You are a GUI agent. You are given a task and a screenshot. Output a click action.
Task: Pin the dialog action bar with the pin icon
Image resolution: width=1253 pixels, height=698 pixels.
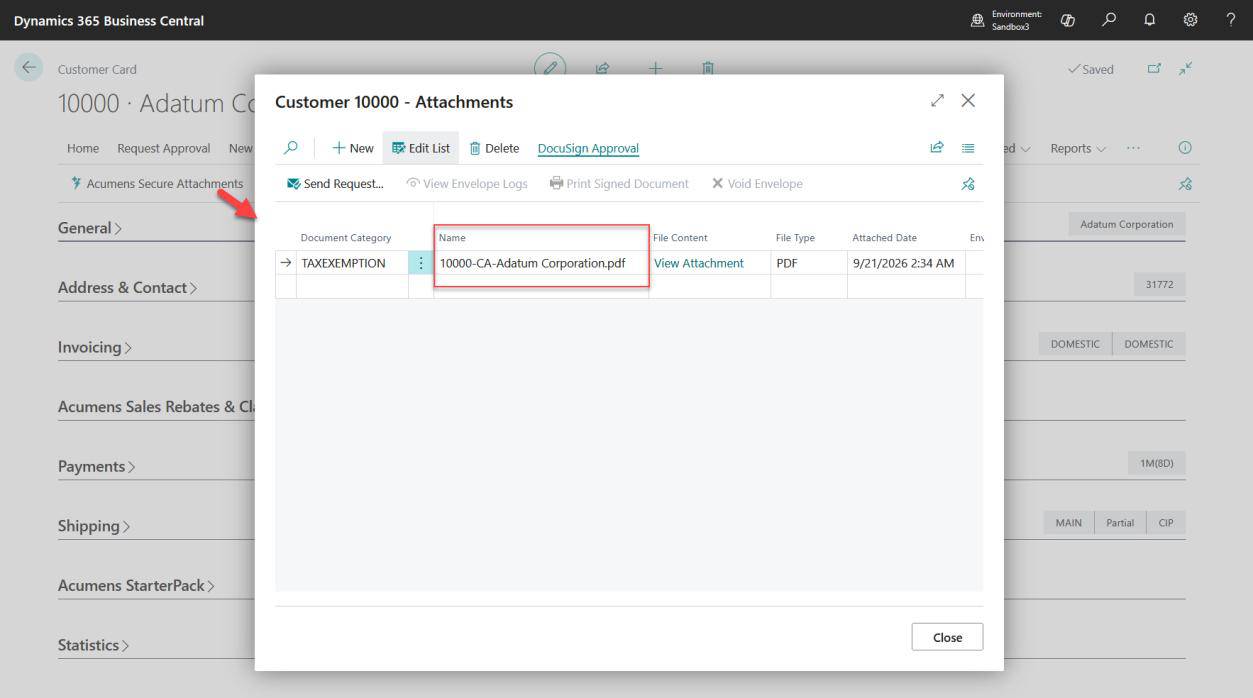[968, 184]
